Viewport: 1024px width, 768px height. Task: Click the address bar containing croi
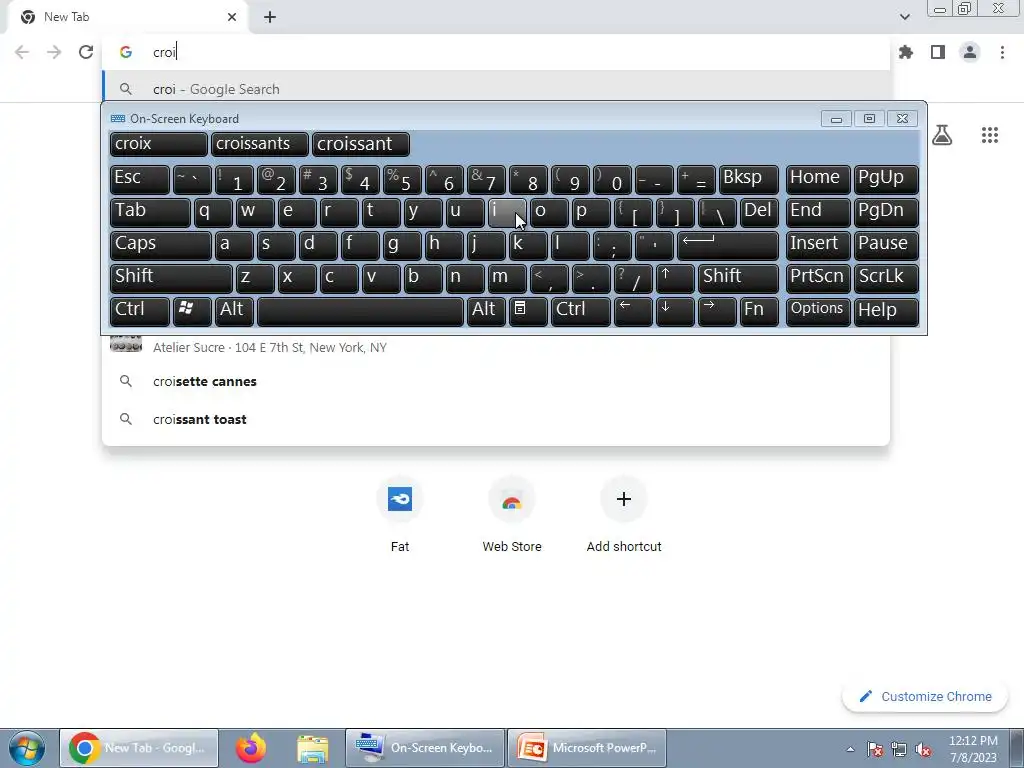tap(496, 52)
